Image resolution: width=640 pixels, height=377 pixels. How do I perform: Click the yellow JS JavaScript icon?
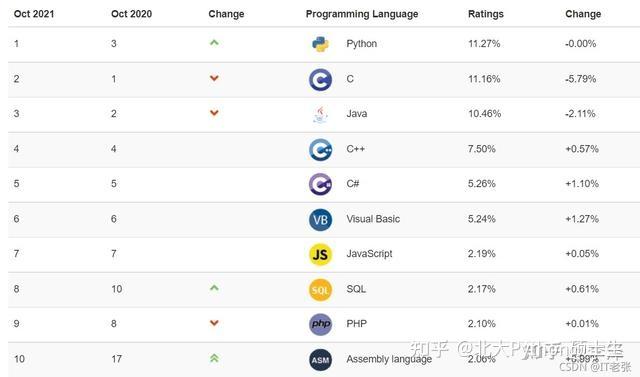[x=320, y=255]
